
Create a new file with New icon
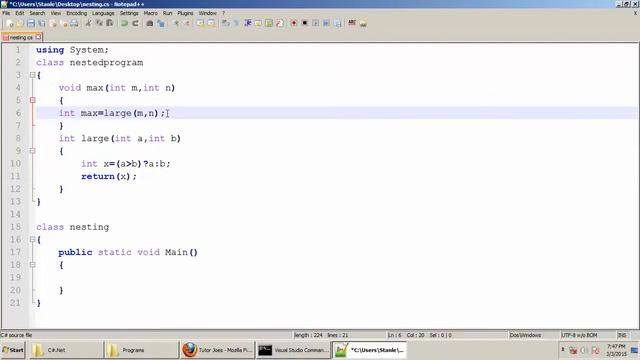click(x=10, y=23)
